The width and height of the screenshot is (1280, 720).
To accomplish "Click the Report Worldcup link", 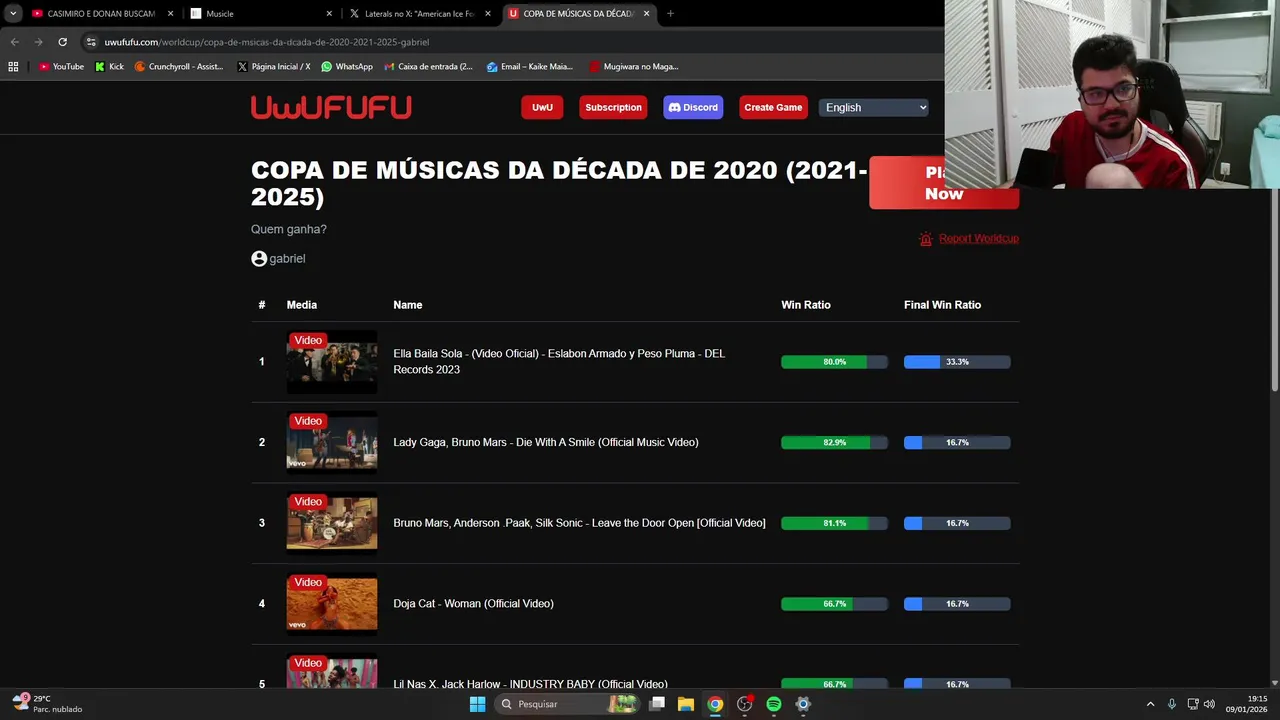I will click(978, 239).
